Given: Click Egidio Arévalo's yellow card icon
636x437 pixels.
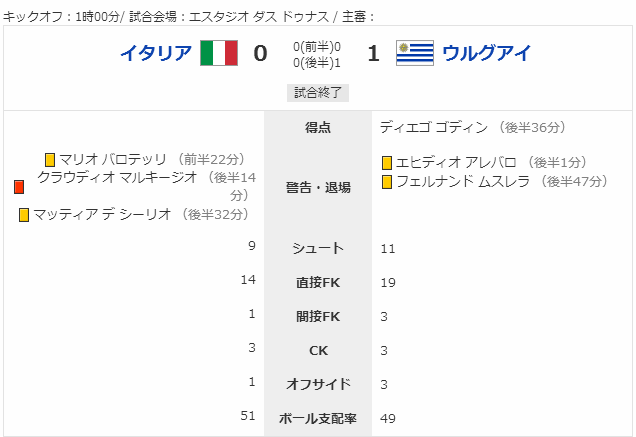Looking at the screenshot, I should pyautogui.click(x=387, y=163).
